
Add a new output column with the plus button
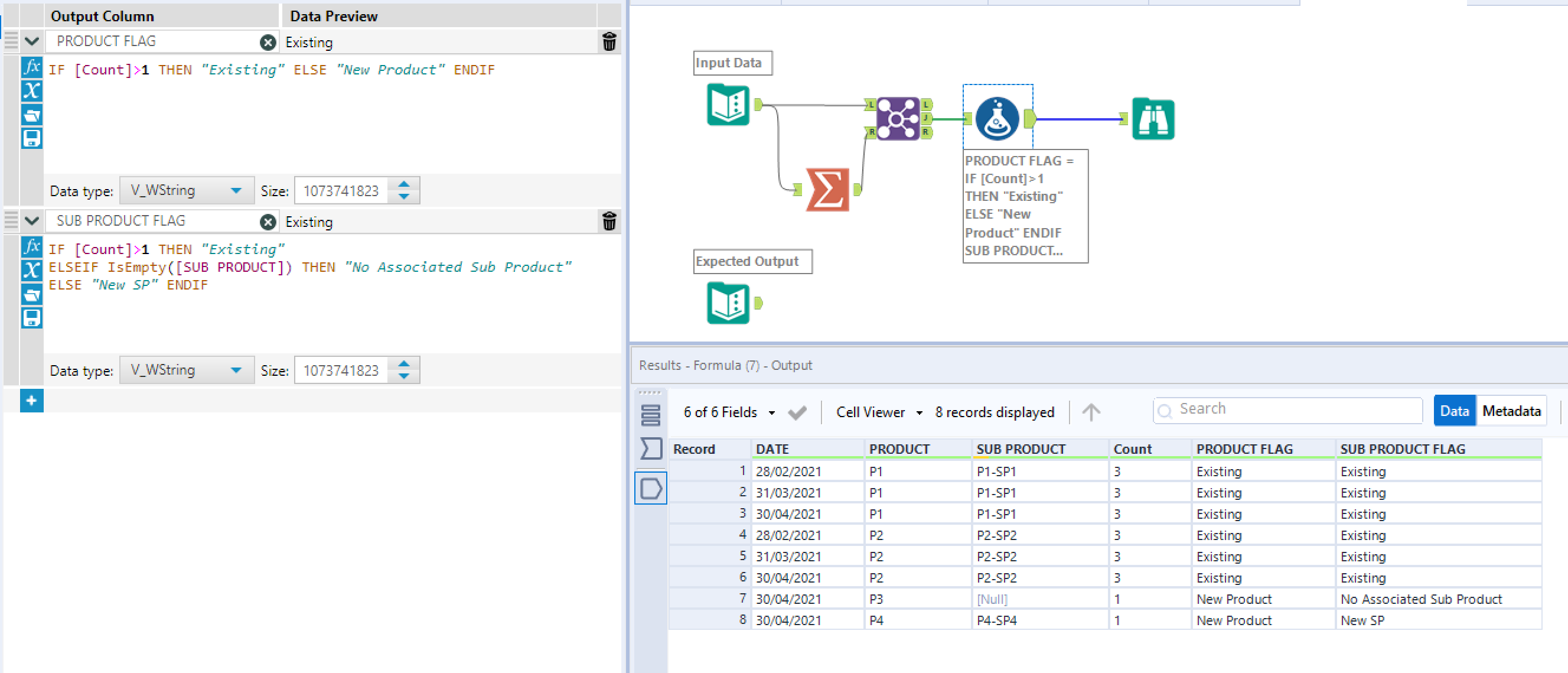pos(31,401)
